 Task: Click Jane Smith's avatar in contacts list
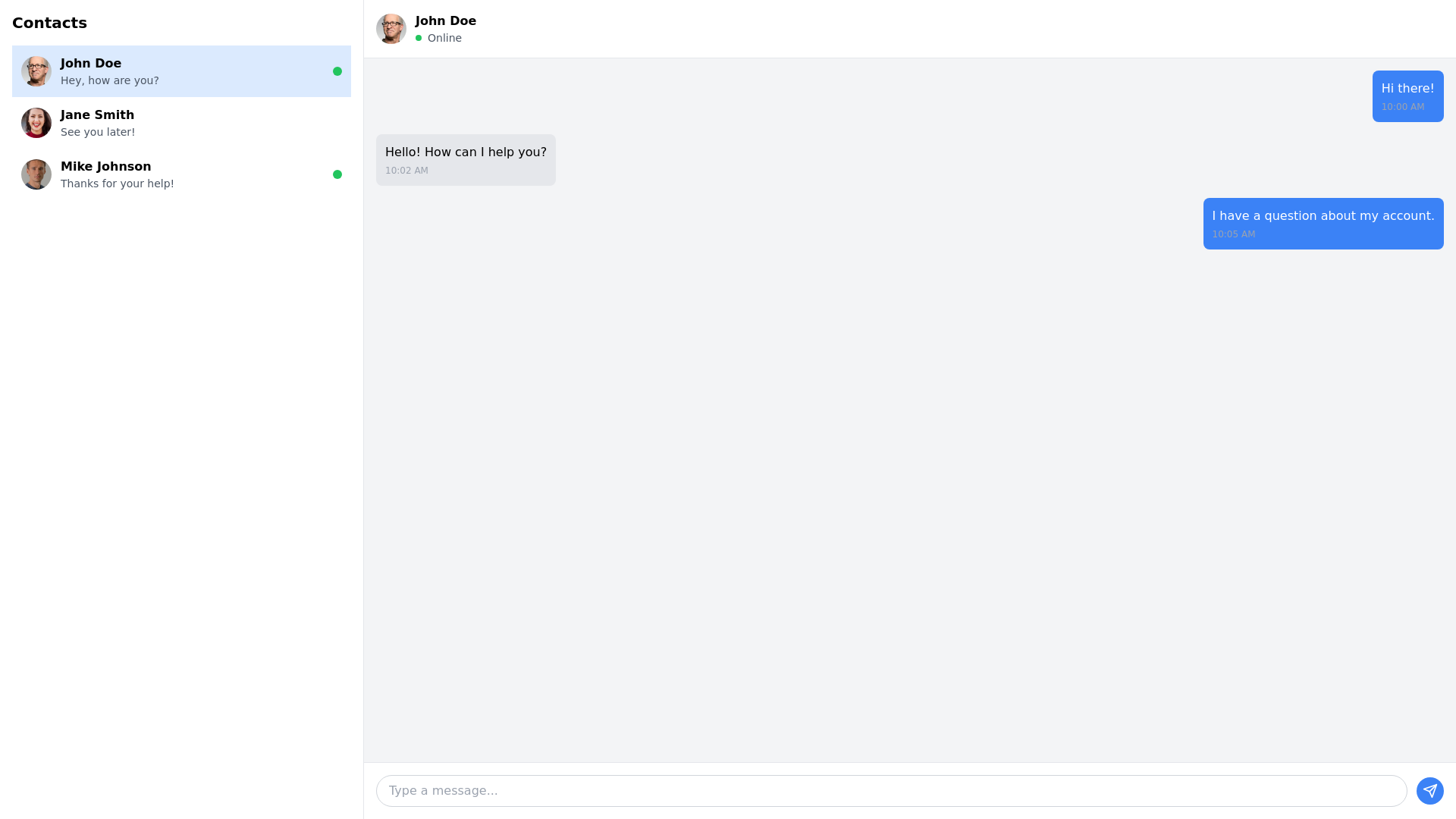[x=36, y=123]
